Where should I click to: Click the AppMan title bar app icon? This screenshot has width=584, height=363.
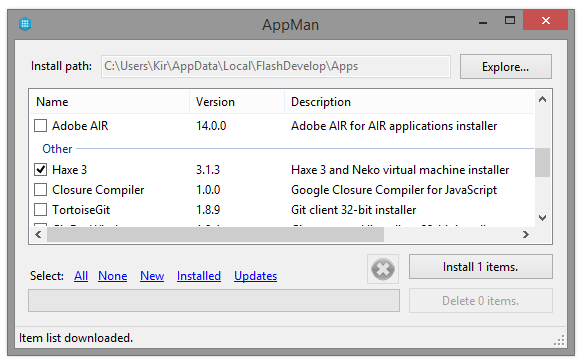click(25, 24)
